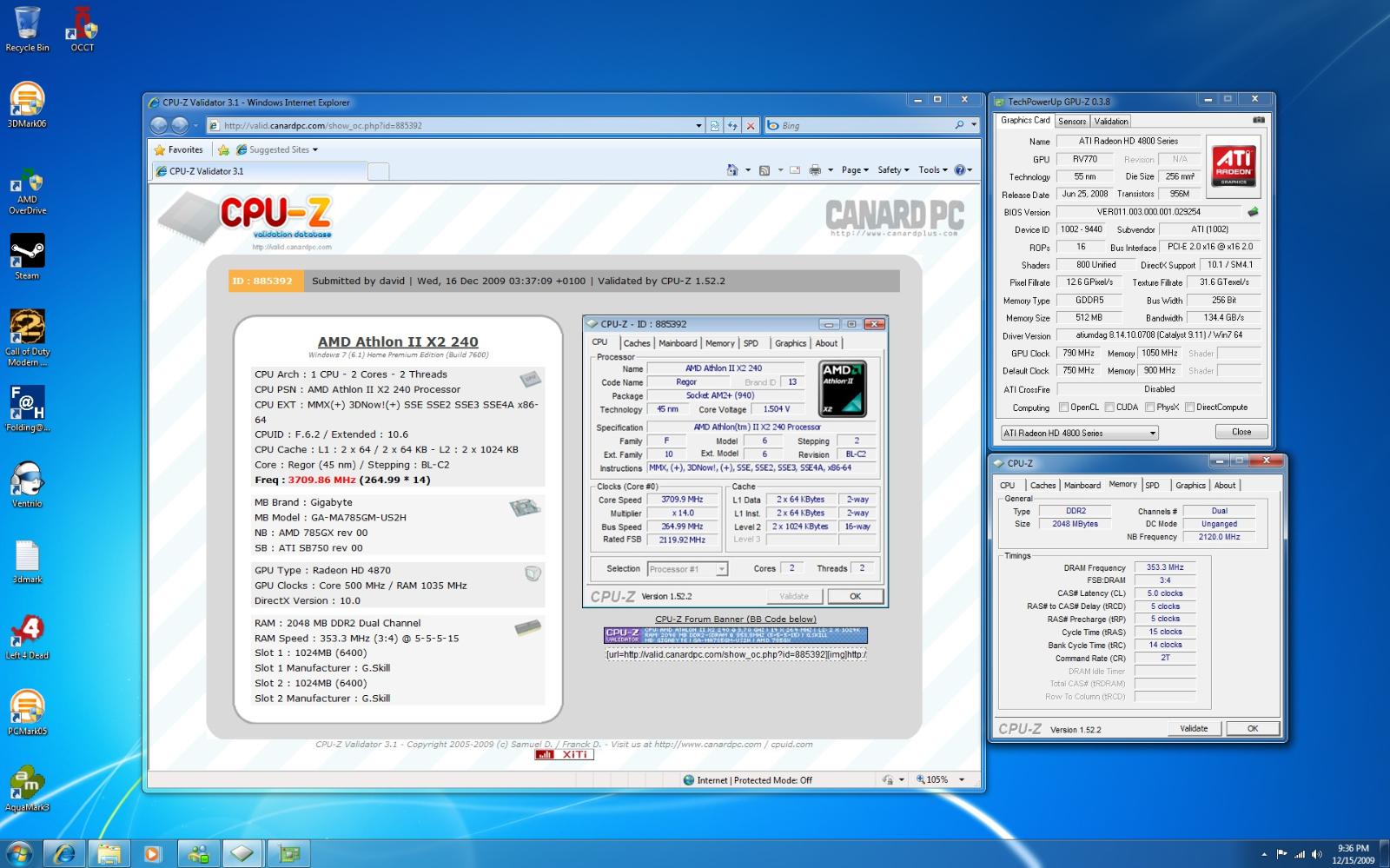Open the search provider dropdown next to Bing box
This screenshot has width=1390, height=868.
974,125
